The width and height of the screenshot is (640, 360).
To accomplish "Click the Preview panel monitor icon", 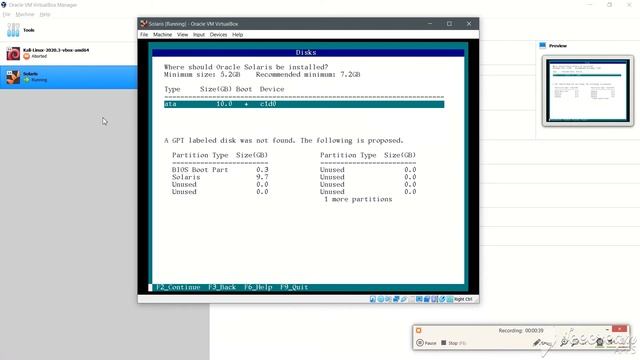I will (x=542, y=46).
